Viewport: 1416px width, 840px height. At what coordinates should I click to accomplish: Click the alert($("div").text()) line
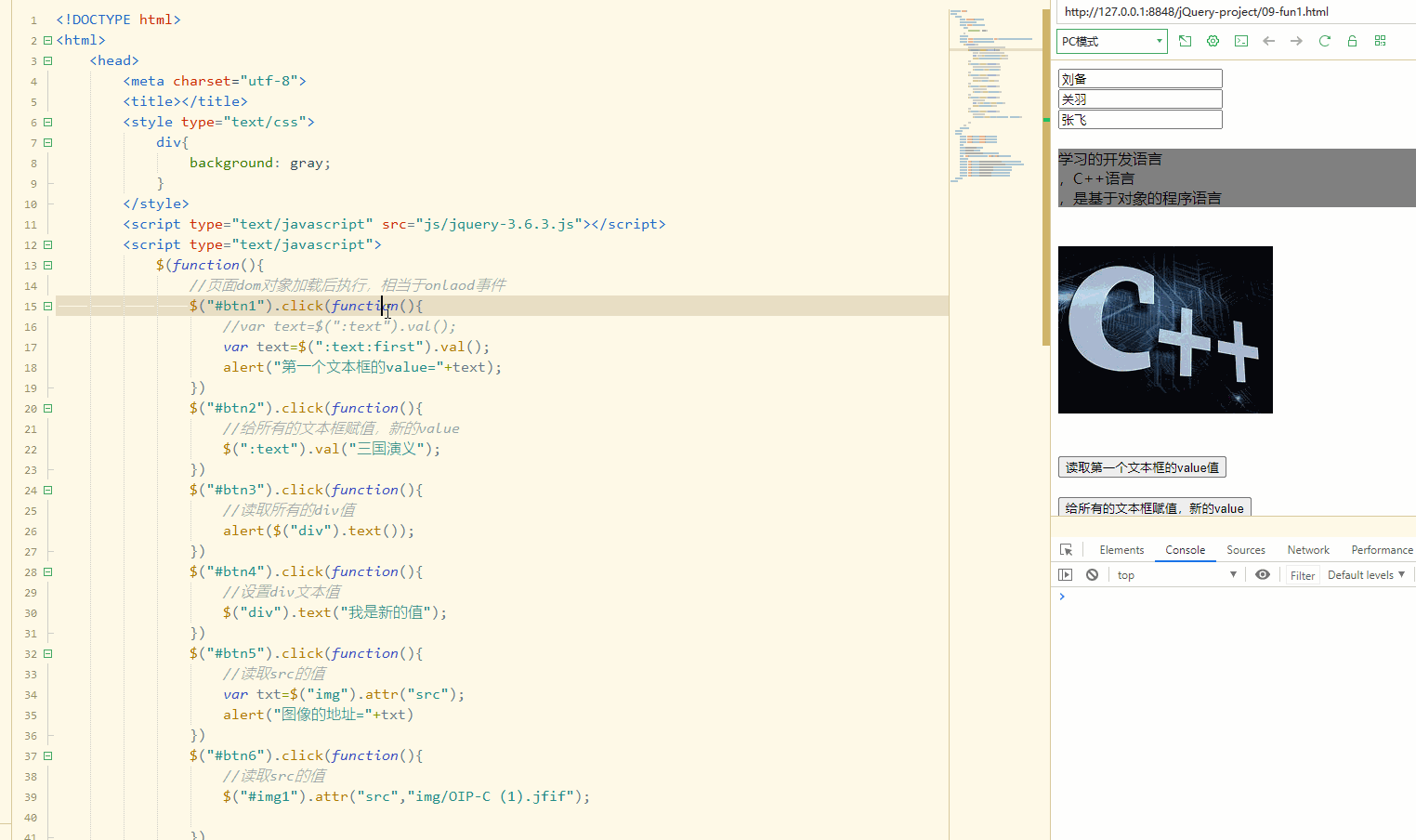click(x=319, y=531)
